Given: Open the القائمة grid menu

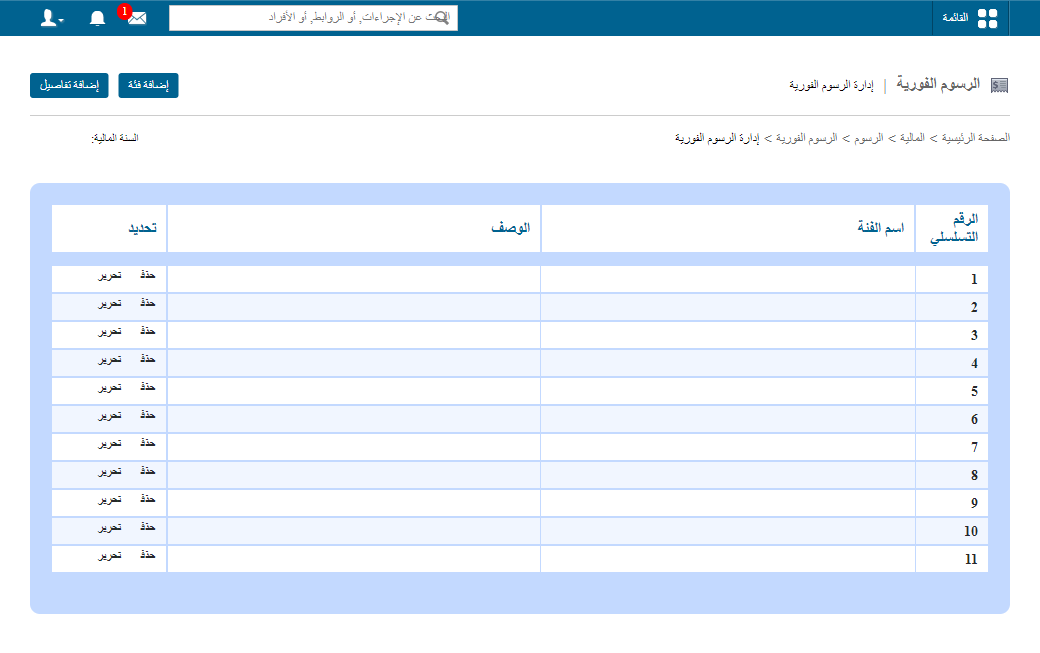Looking at the screenshot, I should [x=970, y=18].
